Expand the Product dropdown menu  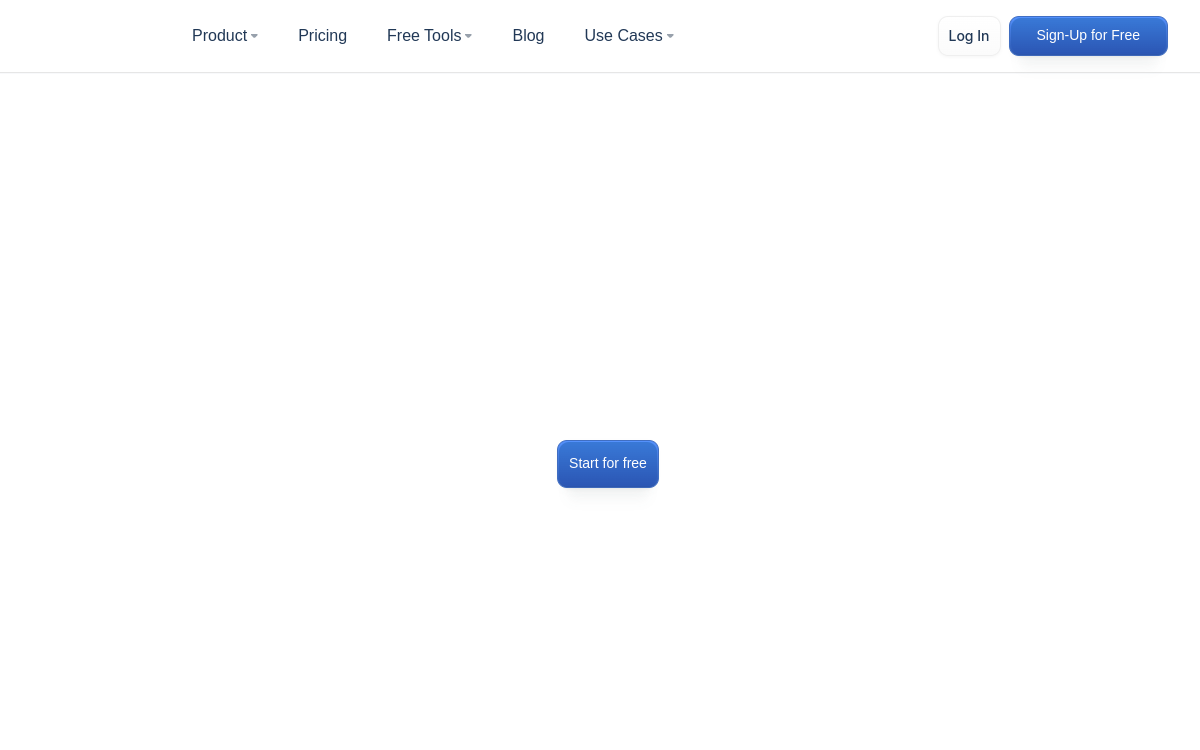click(225, 36)
